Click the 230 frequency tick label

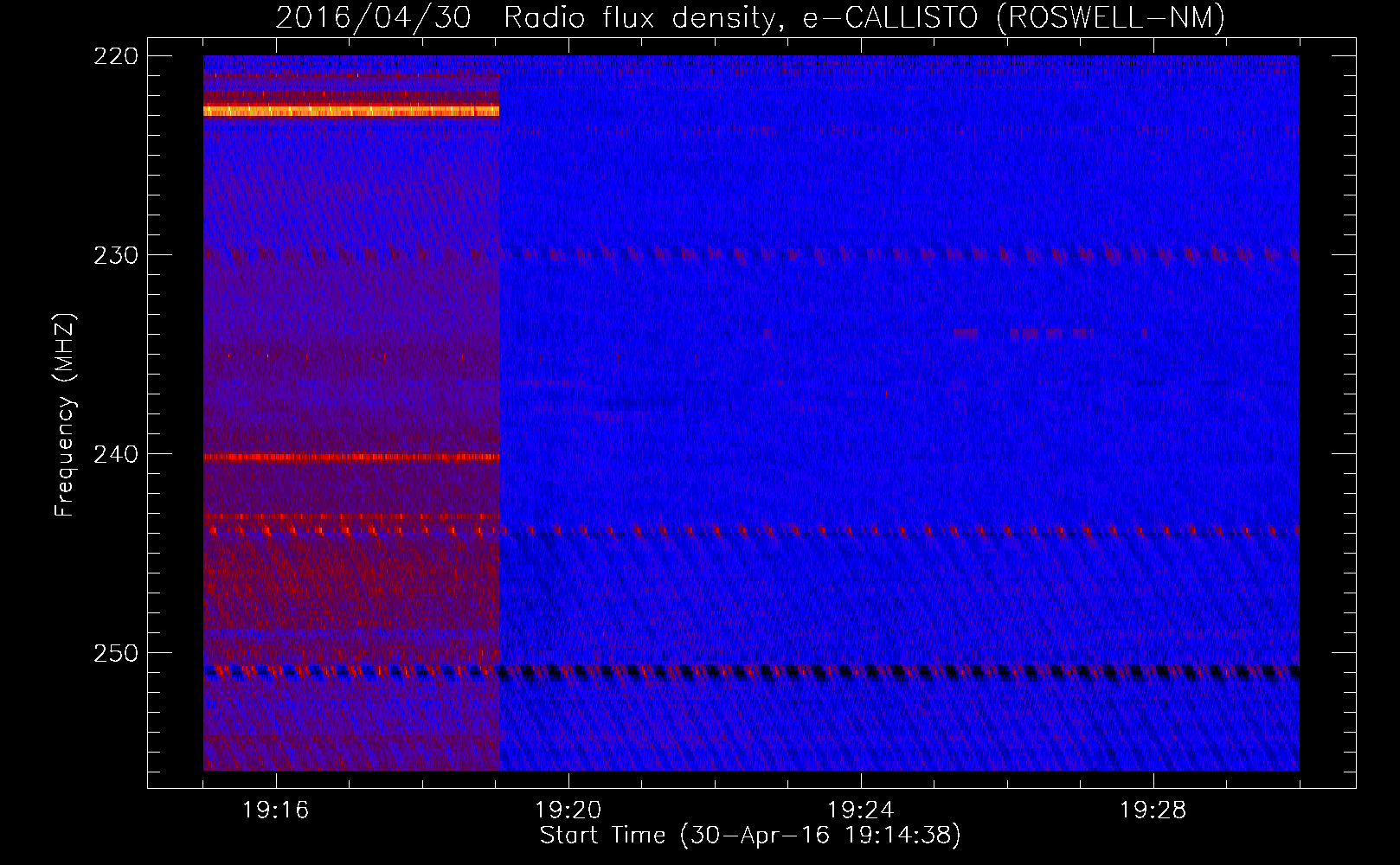click(x=116, y=255)
